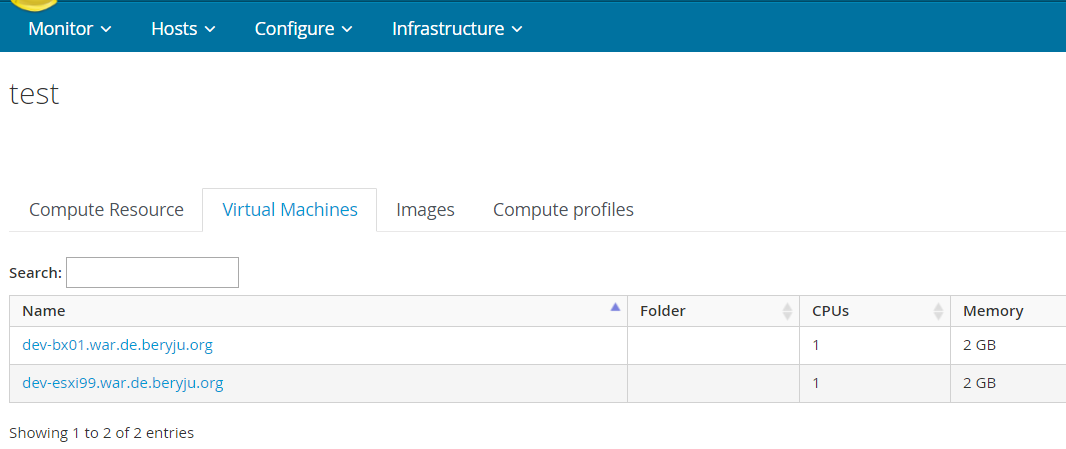Switch to the Compute Resource tab

coord(106,210)
